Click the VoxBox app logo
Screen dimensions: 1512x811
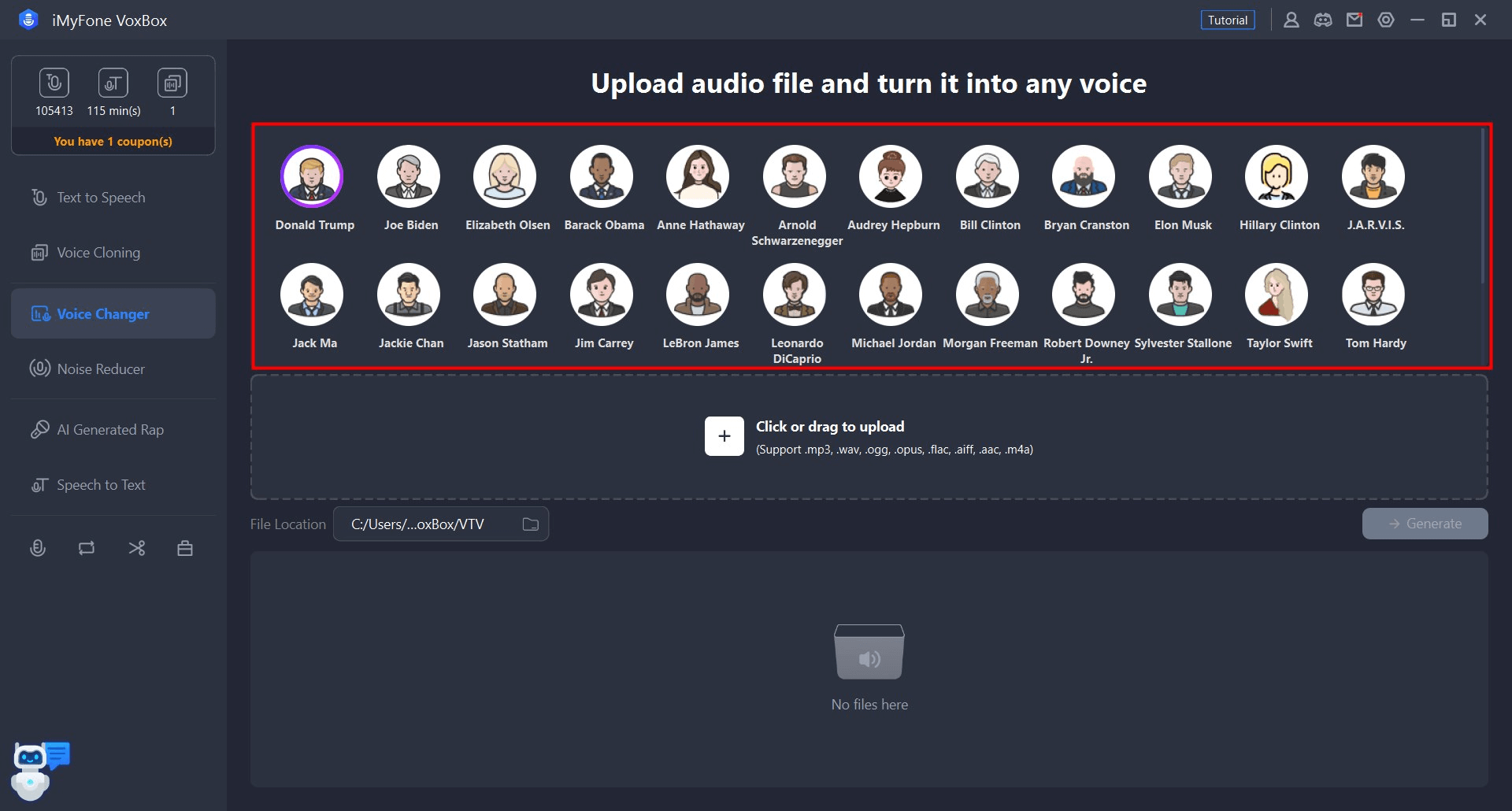28,20
